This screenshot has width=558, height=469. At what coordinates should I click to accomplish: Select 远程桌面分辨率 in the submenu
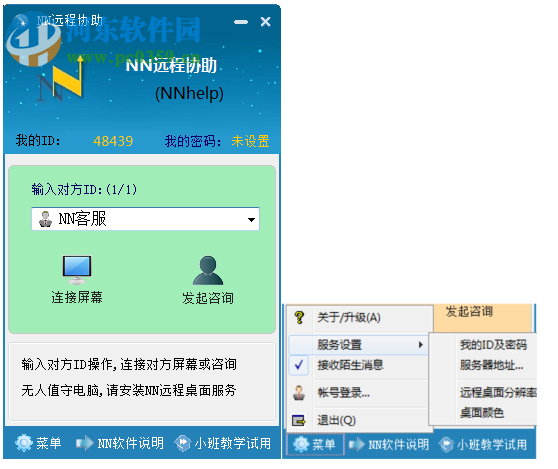pos(498,392)
